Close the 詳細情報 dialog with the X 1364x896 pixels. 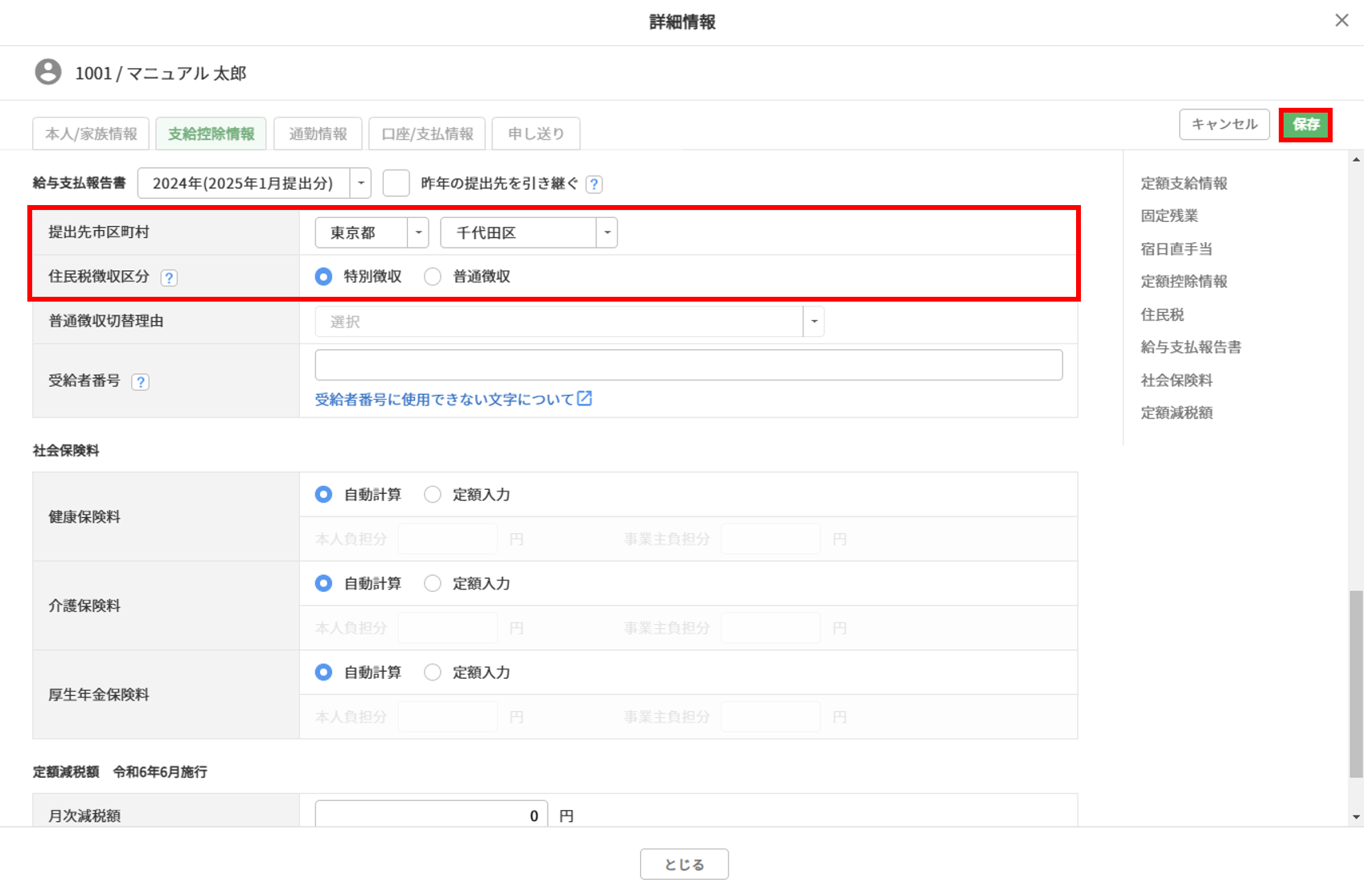[x=1341, y=21]
